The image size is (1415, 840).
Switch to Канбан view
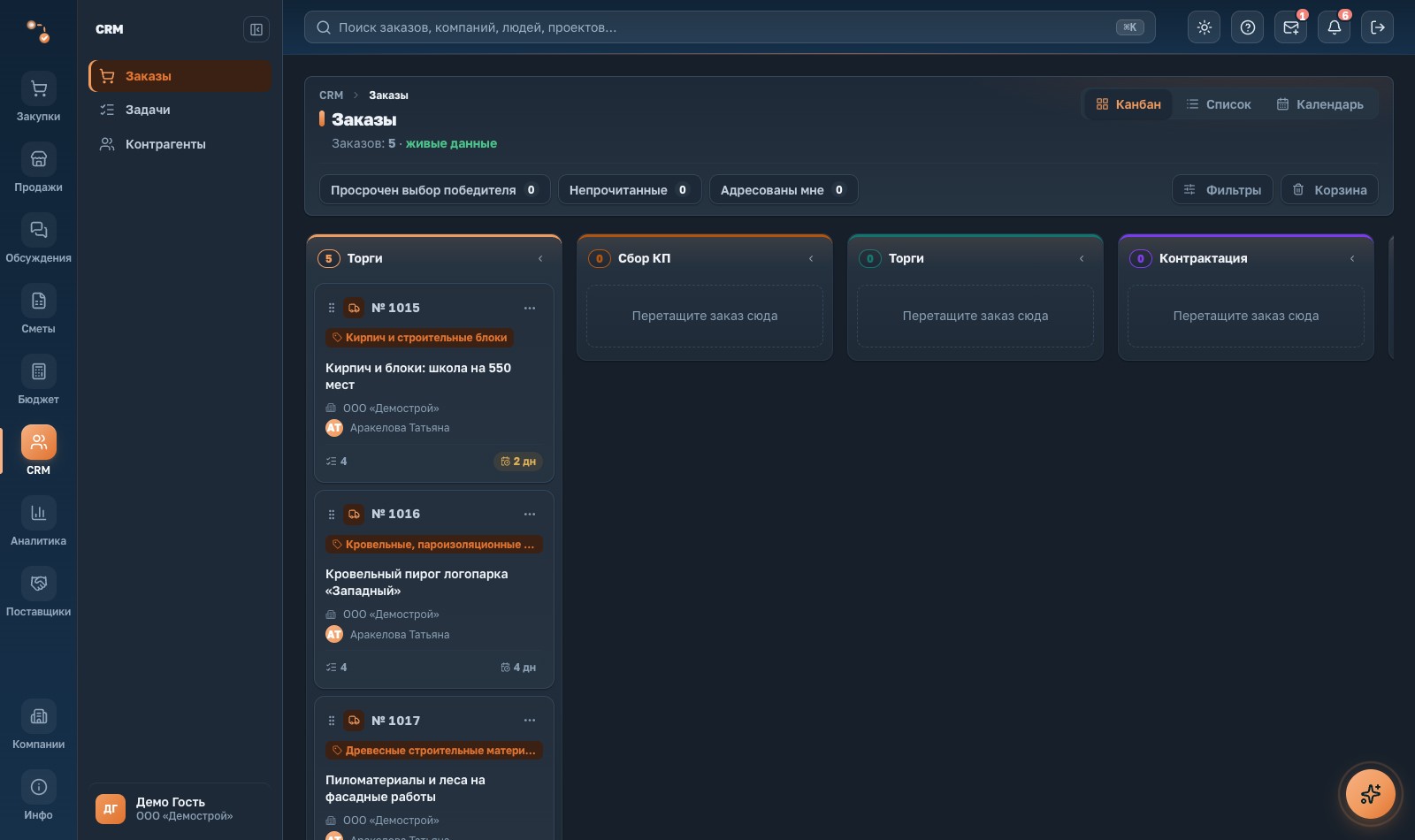click(1128, 104)
